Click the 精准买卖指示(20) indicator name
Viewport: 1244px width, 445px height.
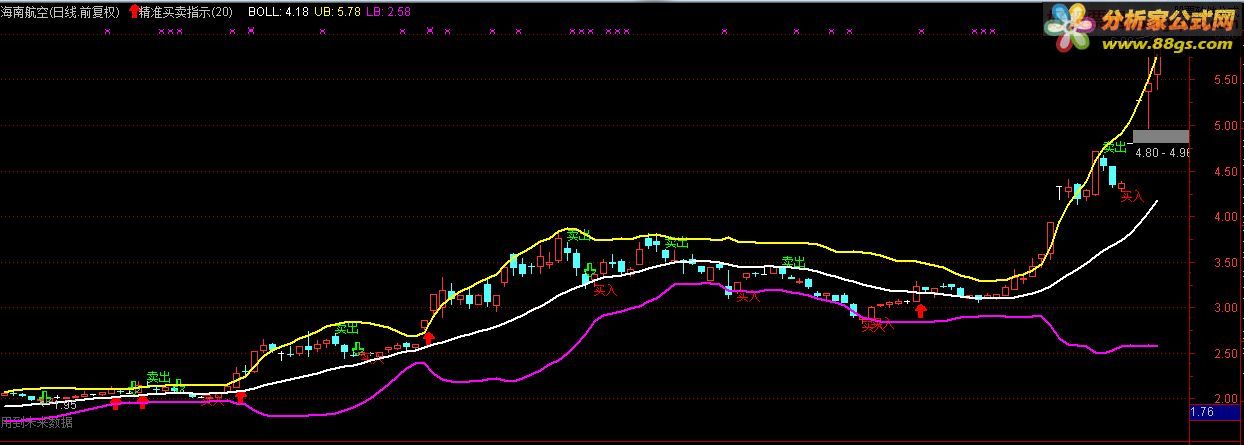click(187, 12)
